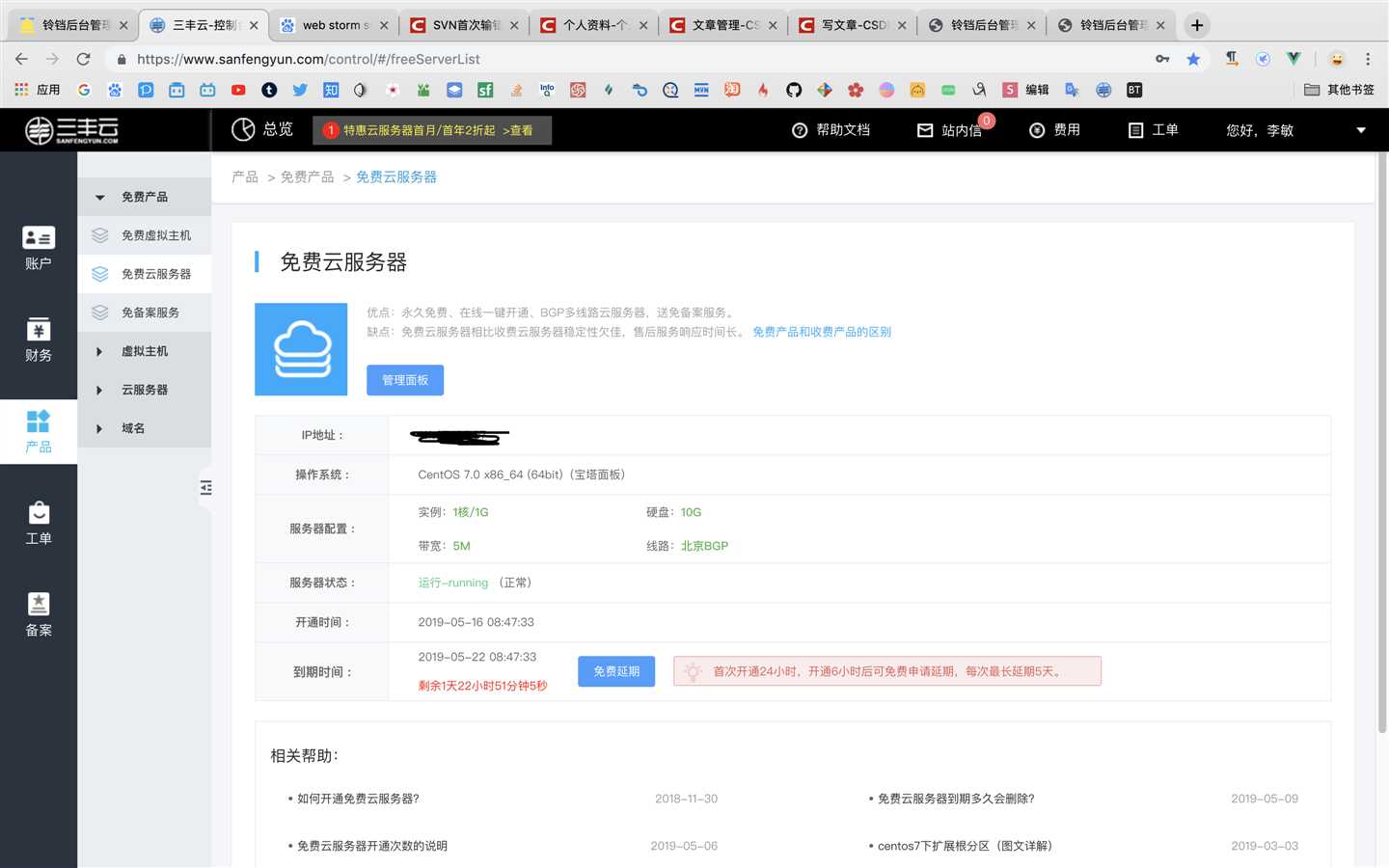Open help article centos7下扩展根分区
1389x868 pixels.
965,846
